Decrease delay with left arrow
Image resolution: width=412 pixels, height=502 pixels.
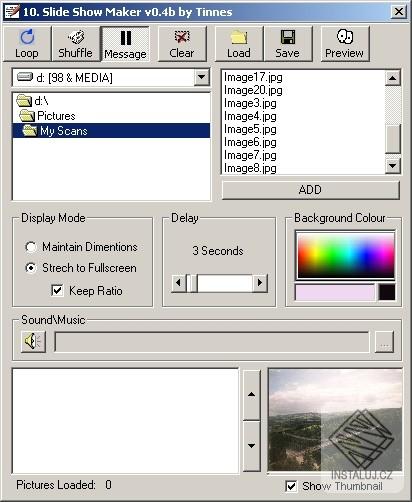tap(178, 283)
